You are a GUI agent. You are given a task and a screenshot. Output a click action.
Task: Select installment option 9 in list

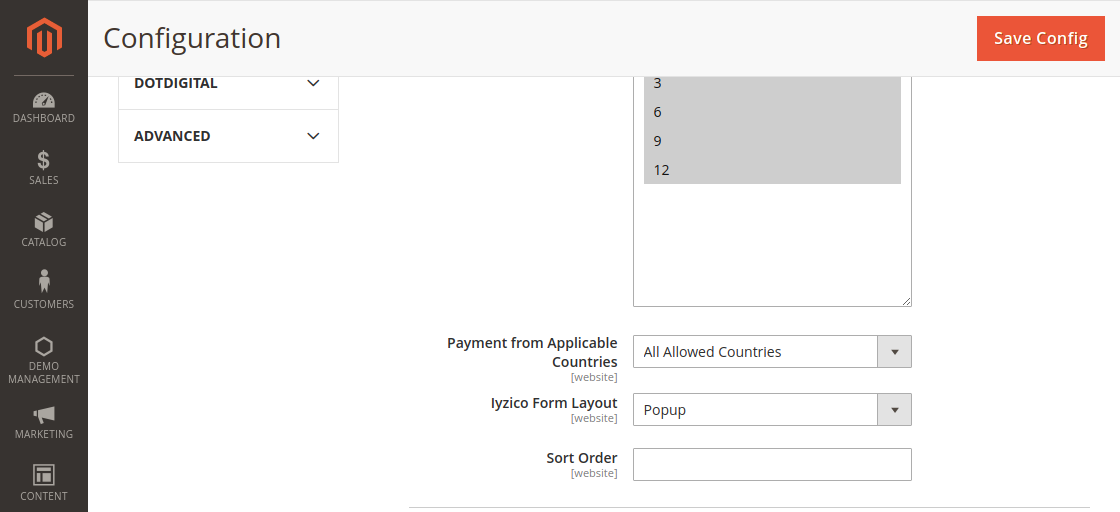point(772,141)
